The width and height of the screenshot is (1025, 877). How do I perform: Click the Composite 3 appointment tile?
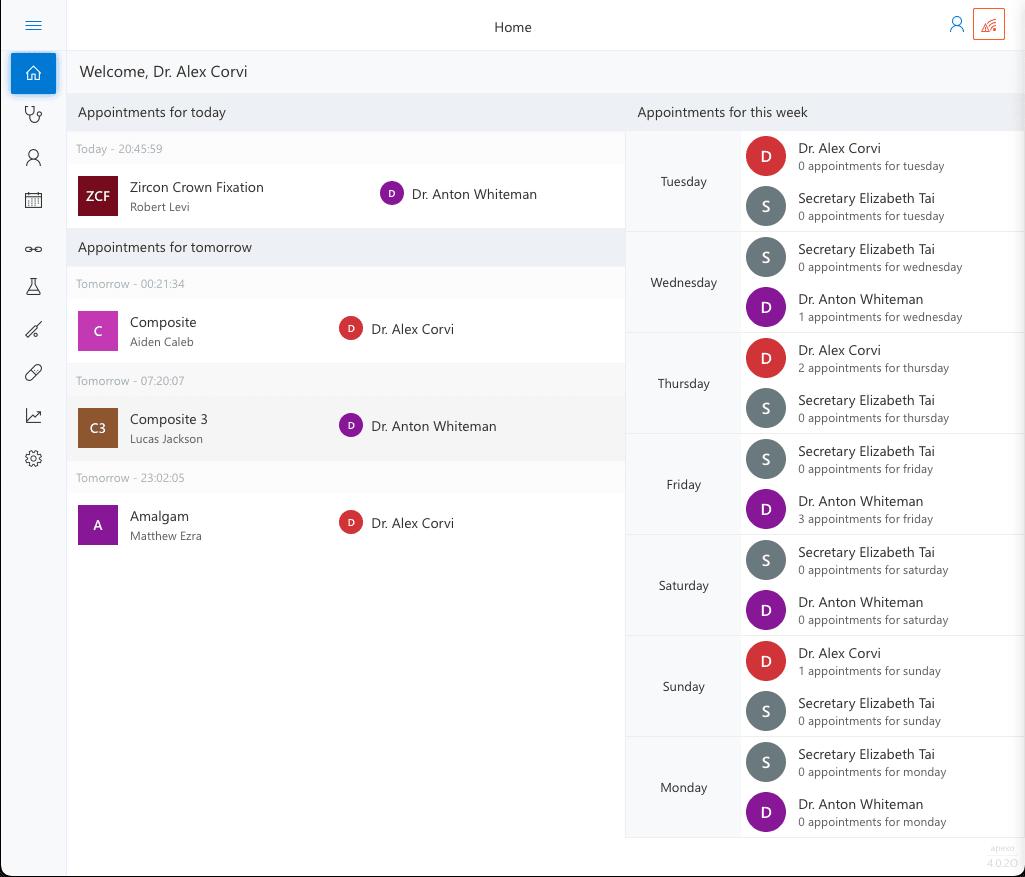(200, 426)
